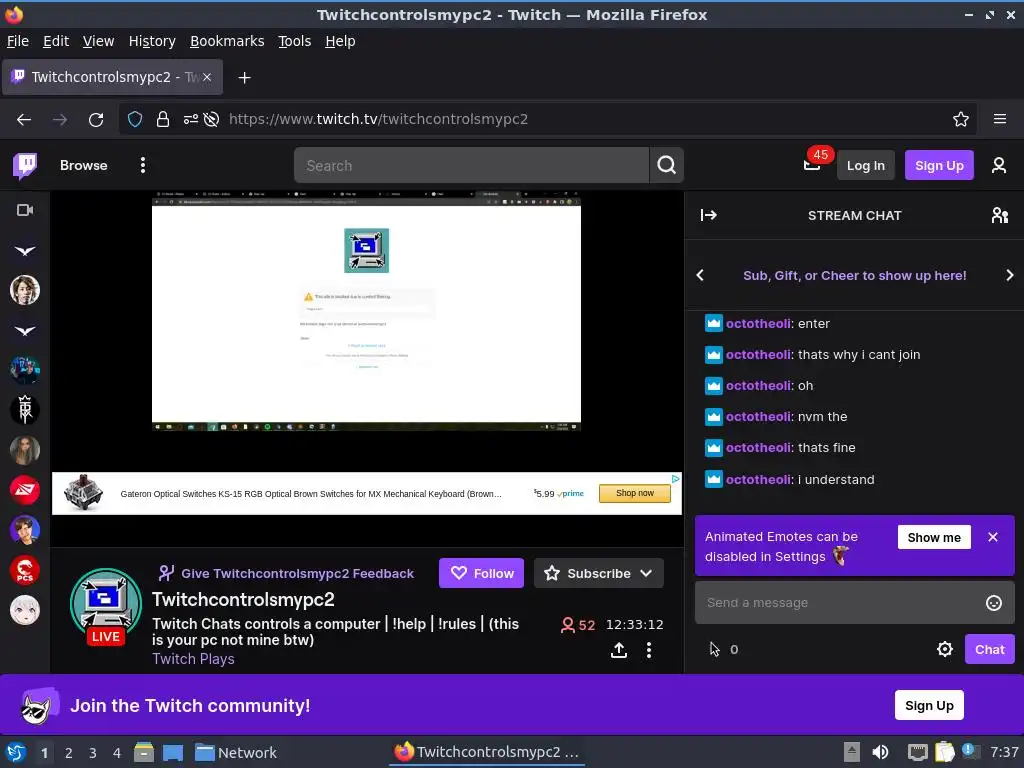Show the previous leaderboard item
This screenshot has height=768, width=1024.
click(x=700, y=276)
